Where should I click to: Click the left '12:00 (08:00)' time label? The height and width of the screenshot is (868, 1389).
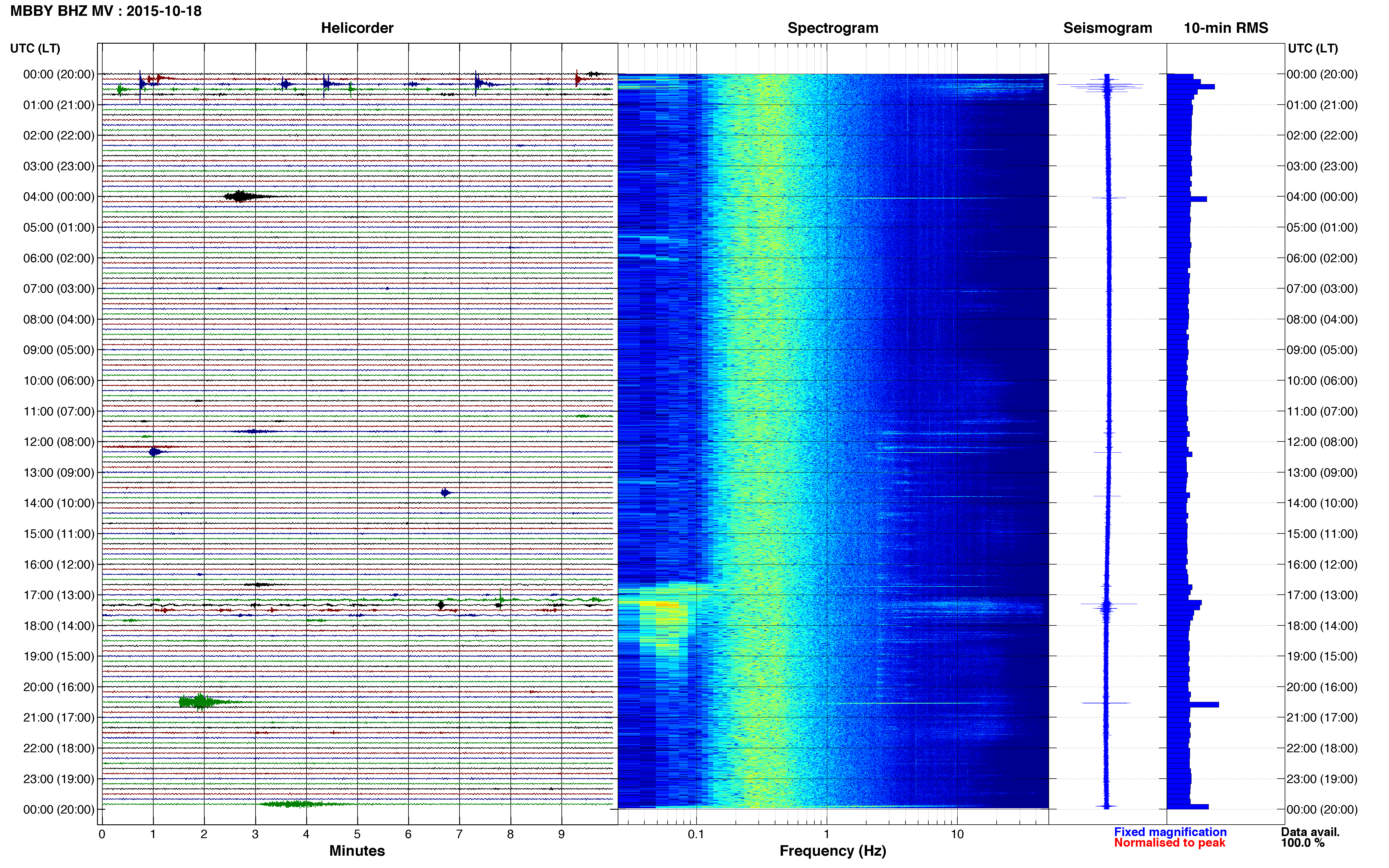[59, 442]
